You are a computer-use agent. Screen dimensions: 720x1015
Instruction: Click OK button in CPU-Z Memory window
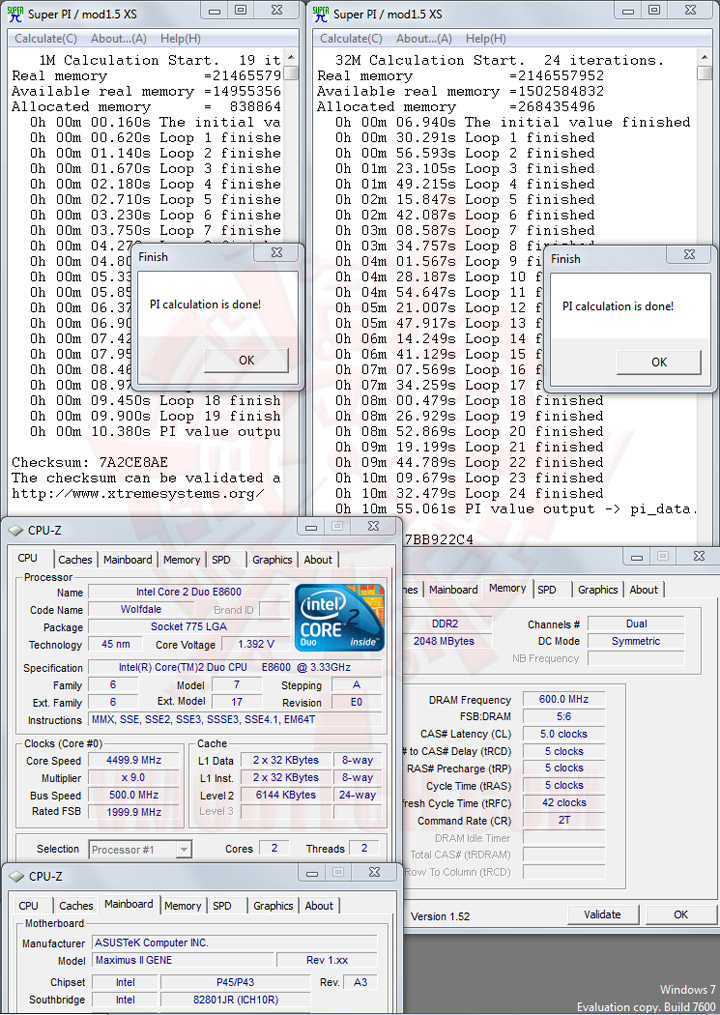coord(681,915)
